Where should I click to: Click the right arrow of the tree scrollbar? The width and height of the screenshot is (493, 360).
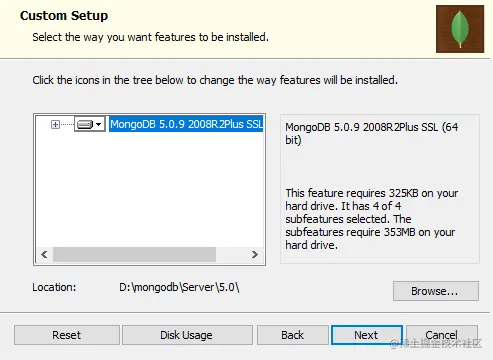tap(255, 254)
